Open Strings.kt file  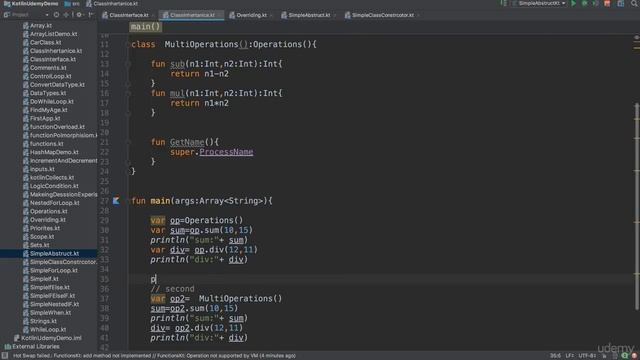coord(40,321)
